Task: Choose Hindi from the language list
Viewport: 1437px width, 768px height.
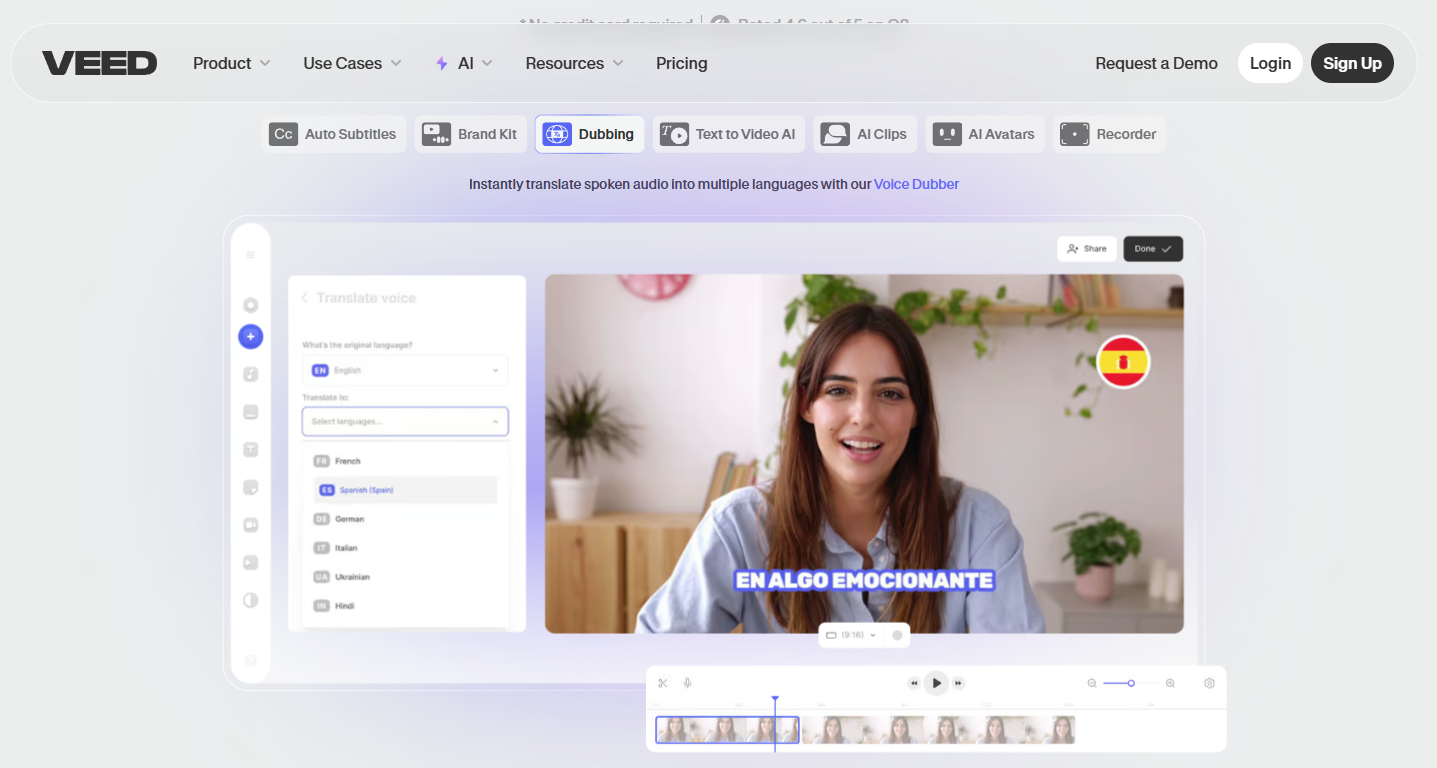Action: [405, 606]
